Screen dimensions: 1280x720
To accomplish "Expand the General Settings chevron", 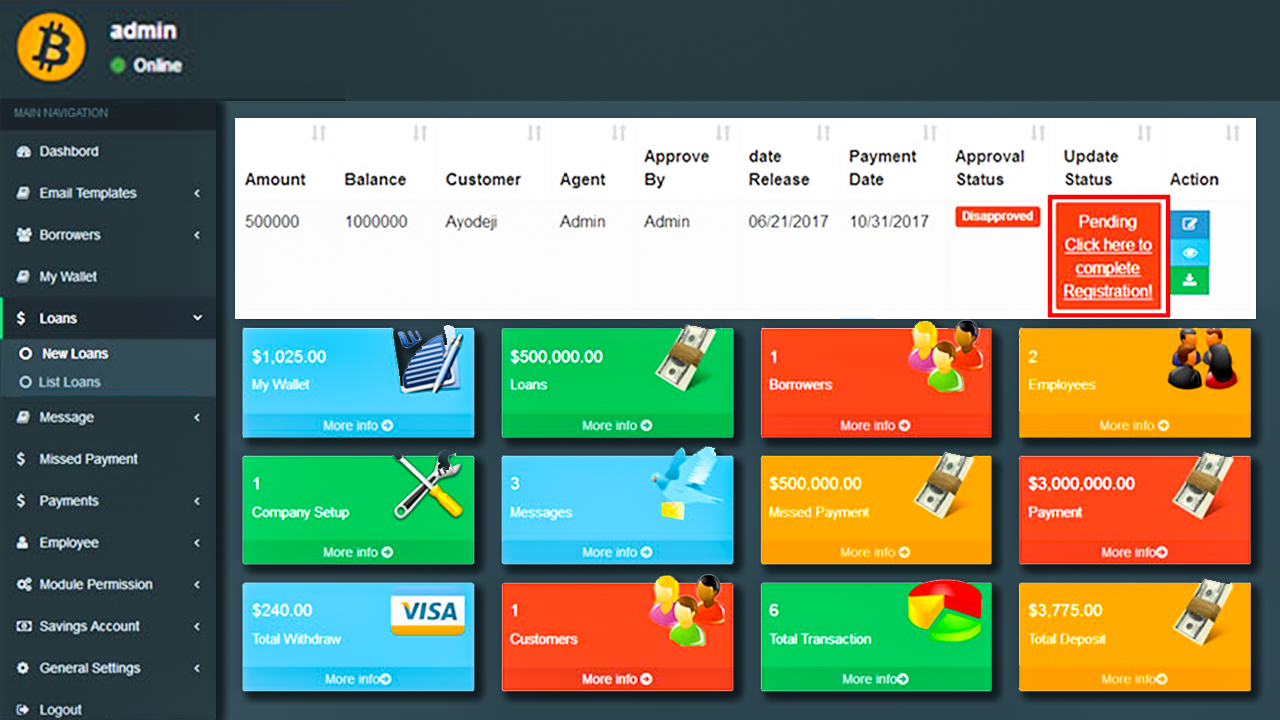I will pyautogui.click(x=197, y=668).
